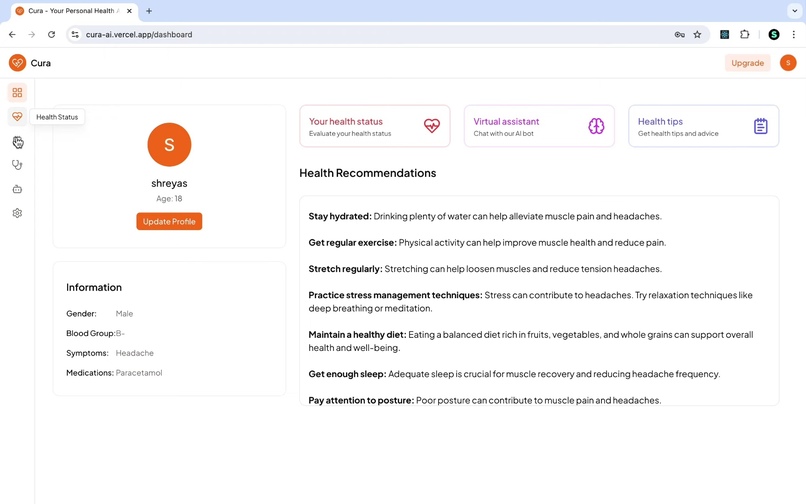Click the Health Status tooltip label
806x504 pixels.
point(57,117)
